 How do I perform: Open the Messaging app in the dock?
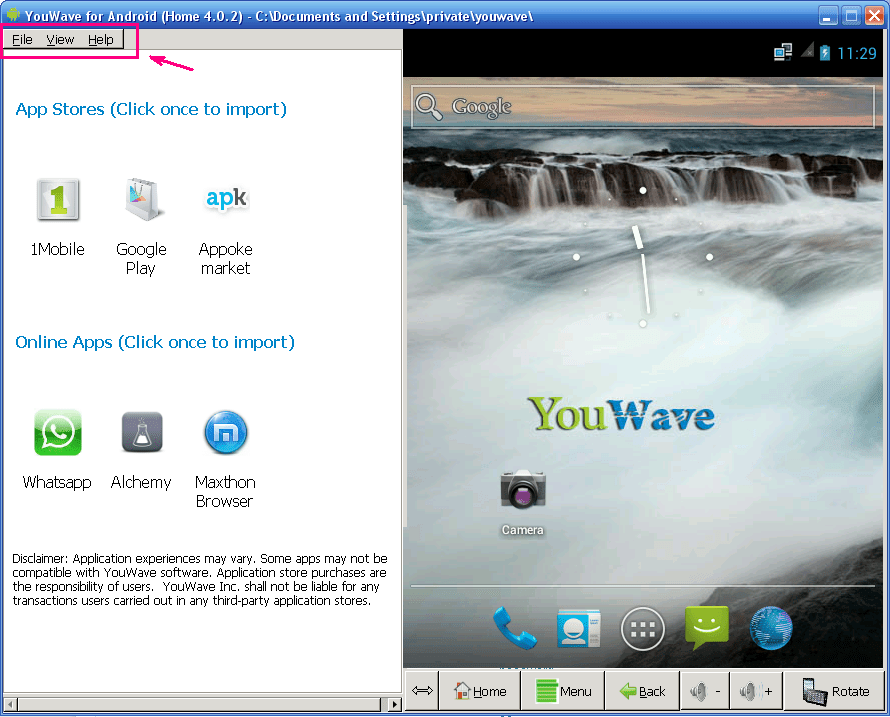click(707, 627)
